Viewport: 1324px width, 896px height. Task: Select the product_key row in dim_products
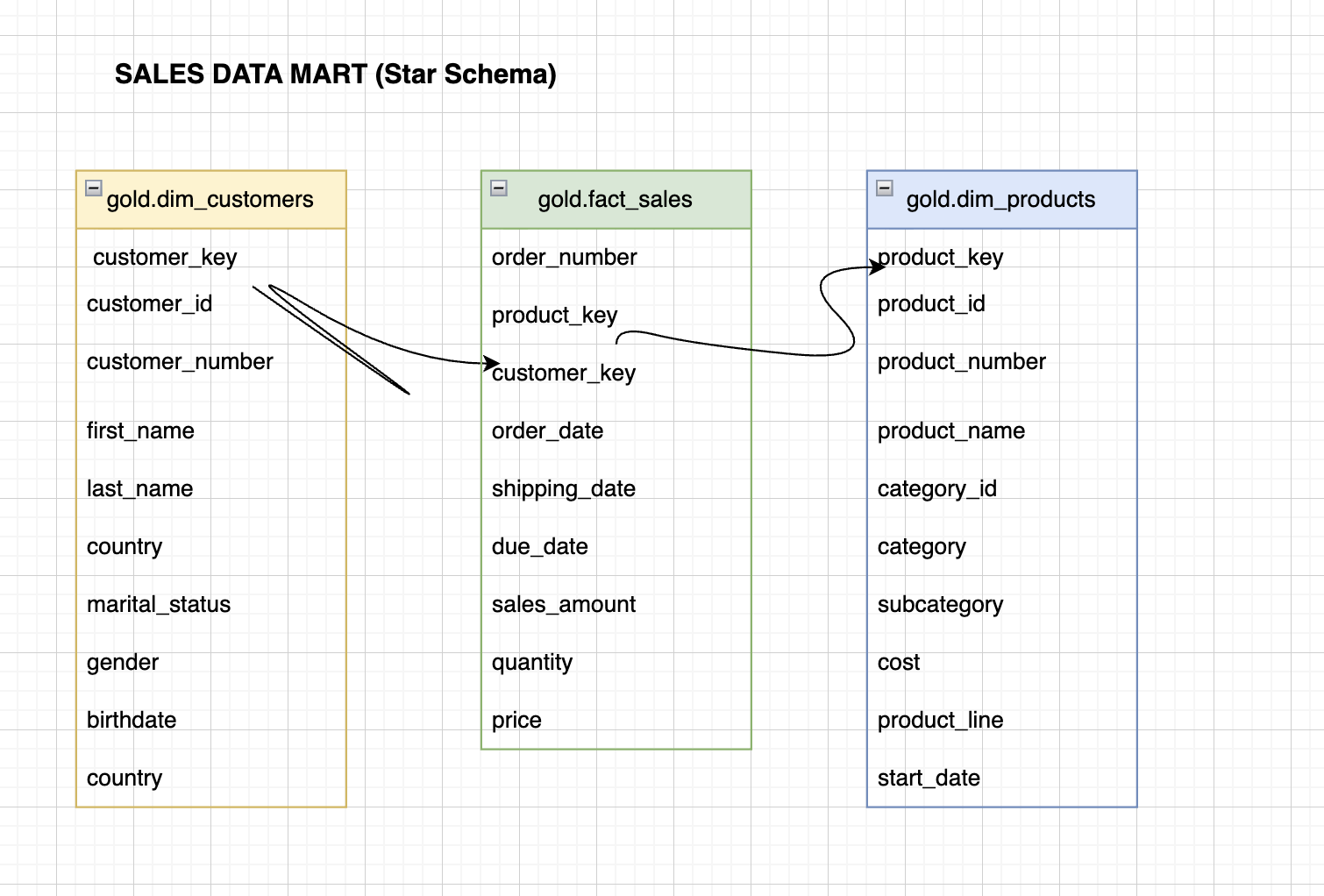click(x=938, y=257)
